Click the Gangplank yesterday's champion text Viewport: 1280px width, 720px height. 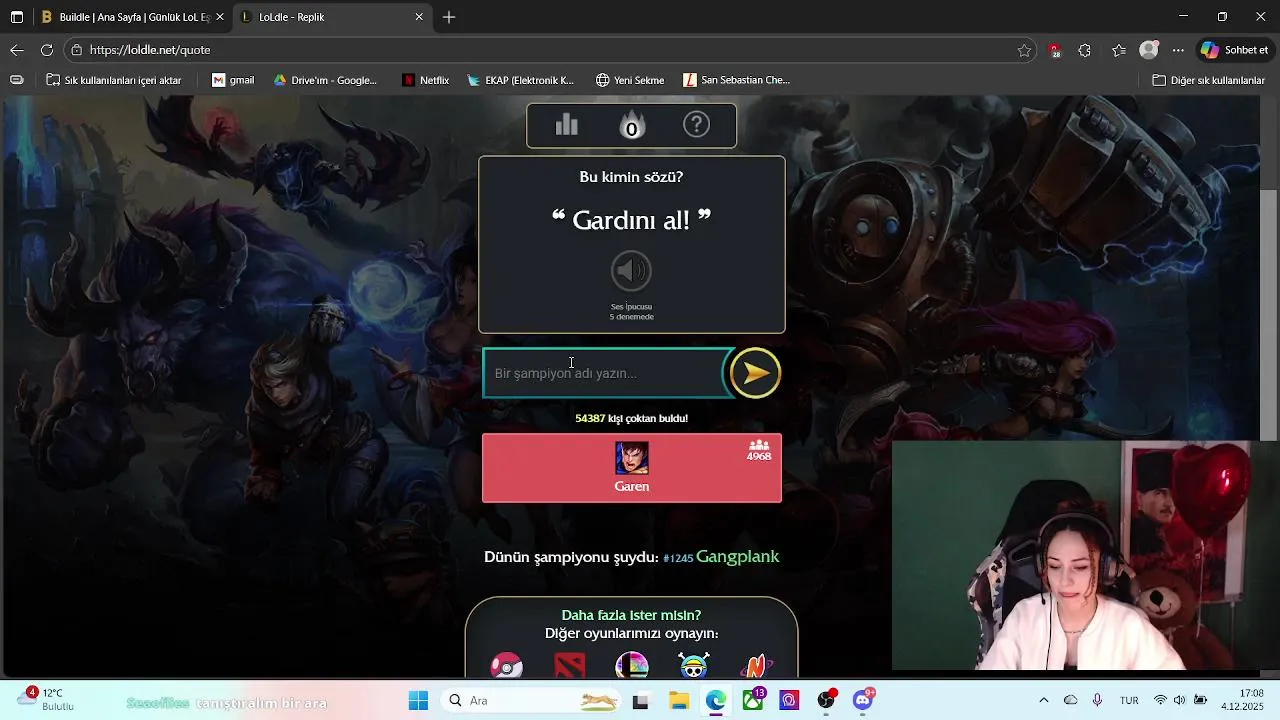point(737,557)
